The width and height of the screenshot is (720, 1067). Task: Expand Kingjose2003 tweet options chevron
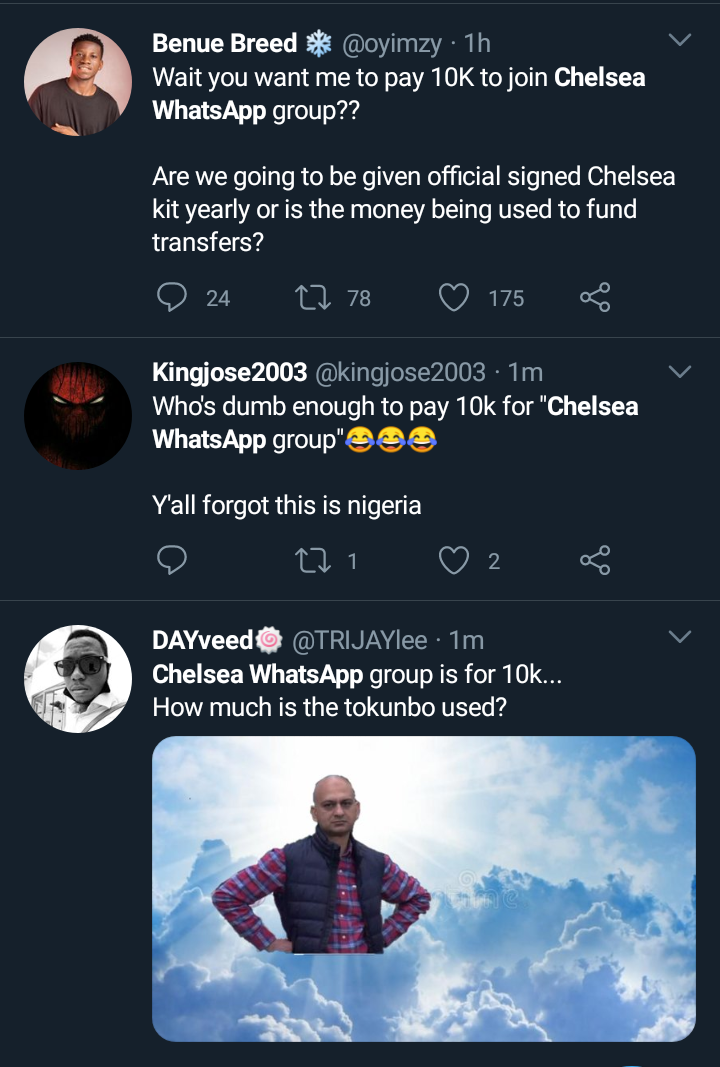[x=679, y=372]
